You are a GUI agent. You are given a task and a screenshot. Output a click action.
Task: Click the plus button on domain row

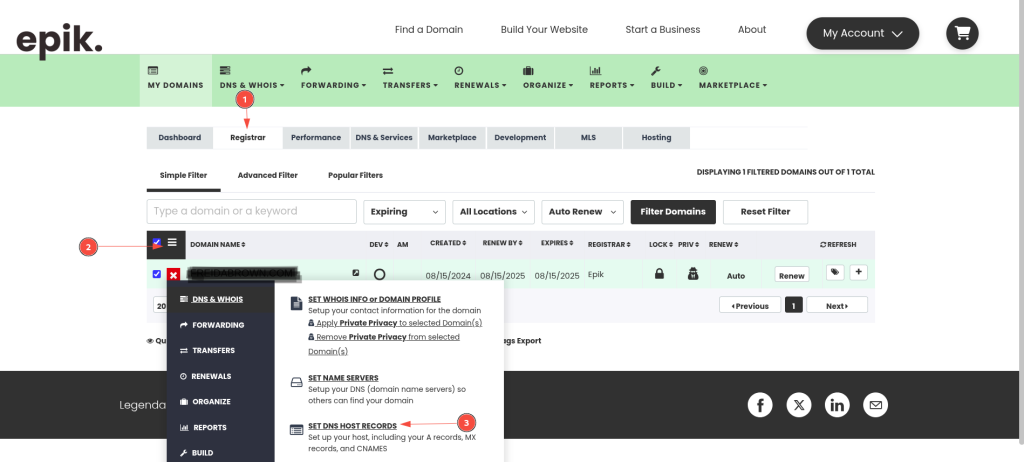tap(858, 272)
